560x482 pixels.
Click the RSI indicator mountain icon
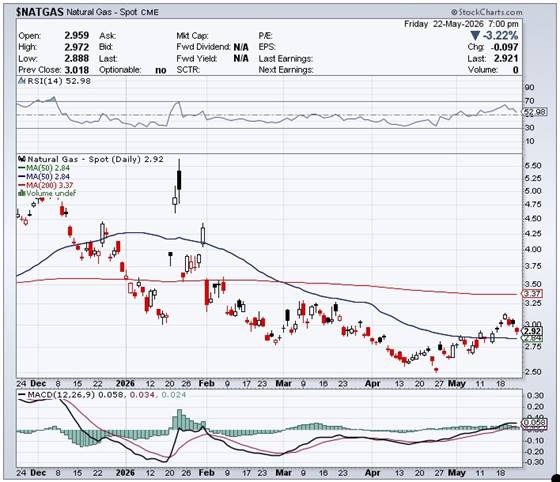tap(22, 81)
